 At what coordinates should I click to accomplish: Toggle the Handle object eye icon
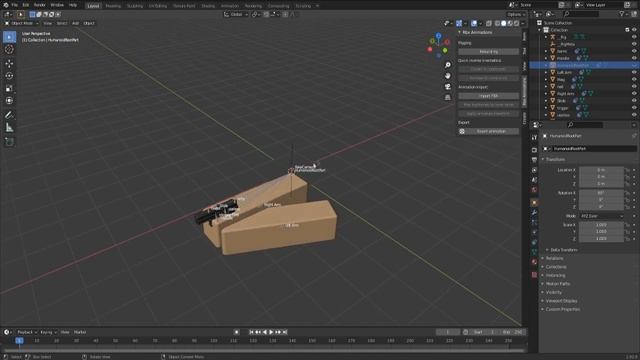(634, 58)
